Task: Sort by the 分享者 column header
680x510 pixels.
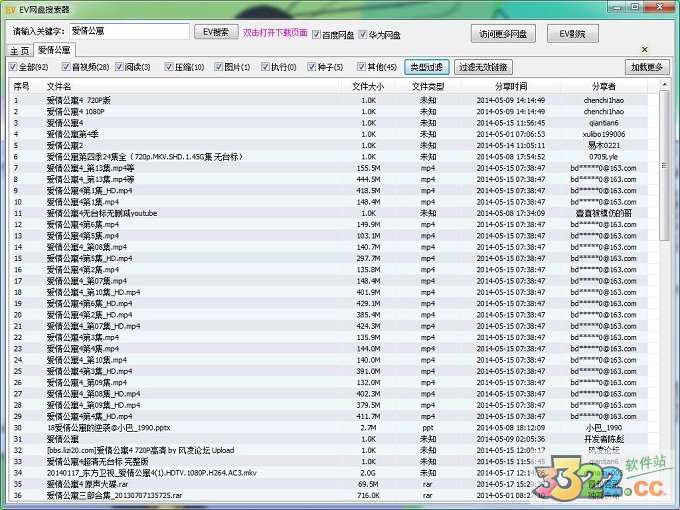Action: (604, 86)
